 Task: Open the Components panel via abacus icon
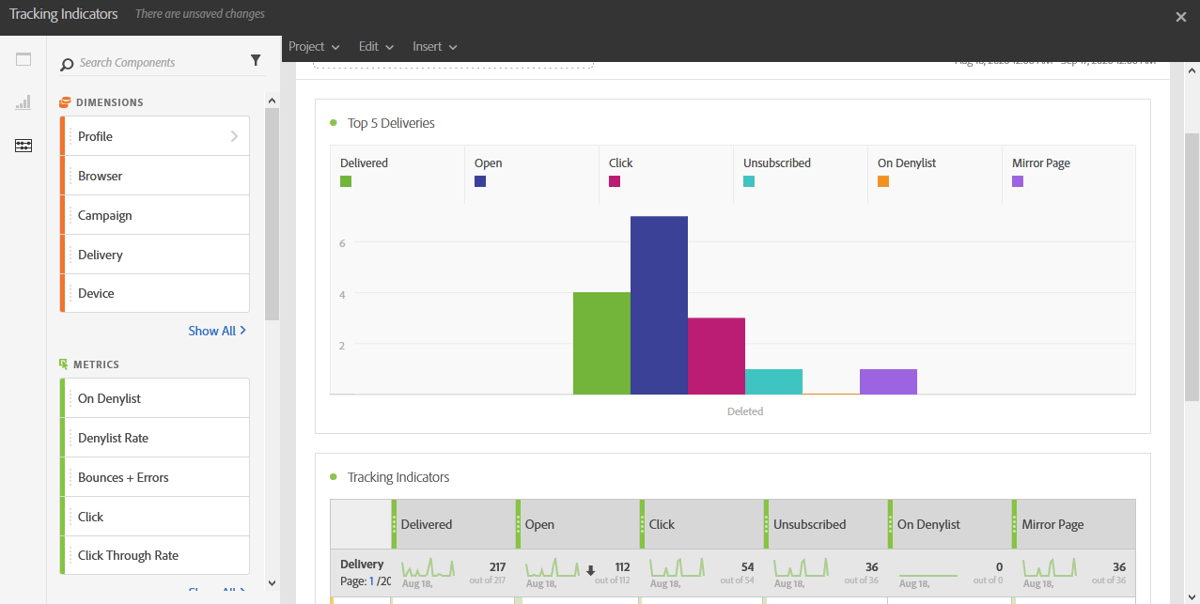coord(23,145)
